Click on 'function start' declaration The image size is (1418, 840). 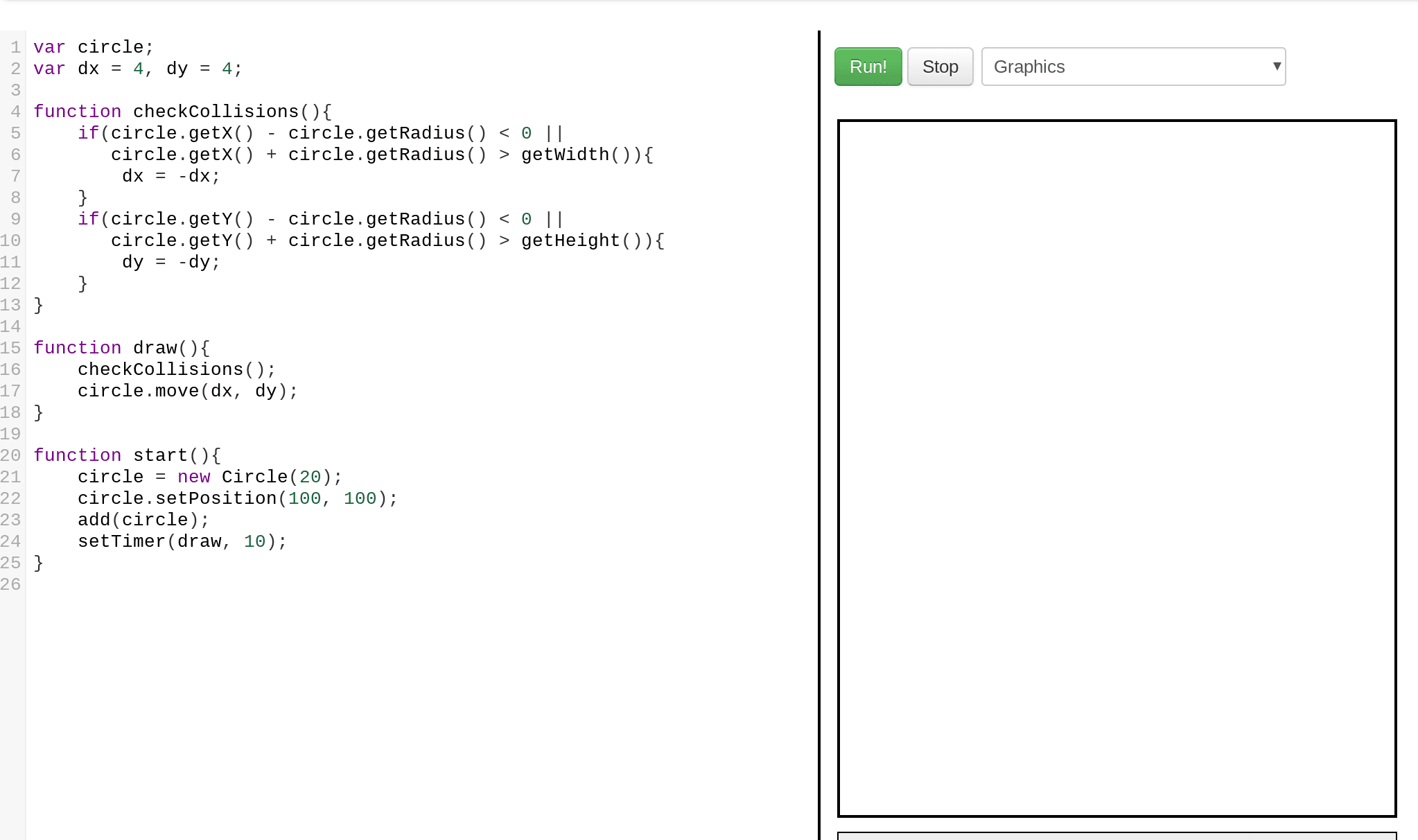tap(127, 455)
